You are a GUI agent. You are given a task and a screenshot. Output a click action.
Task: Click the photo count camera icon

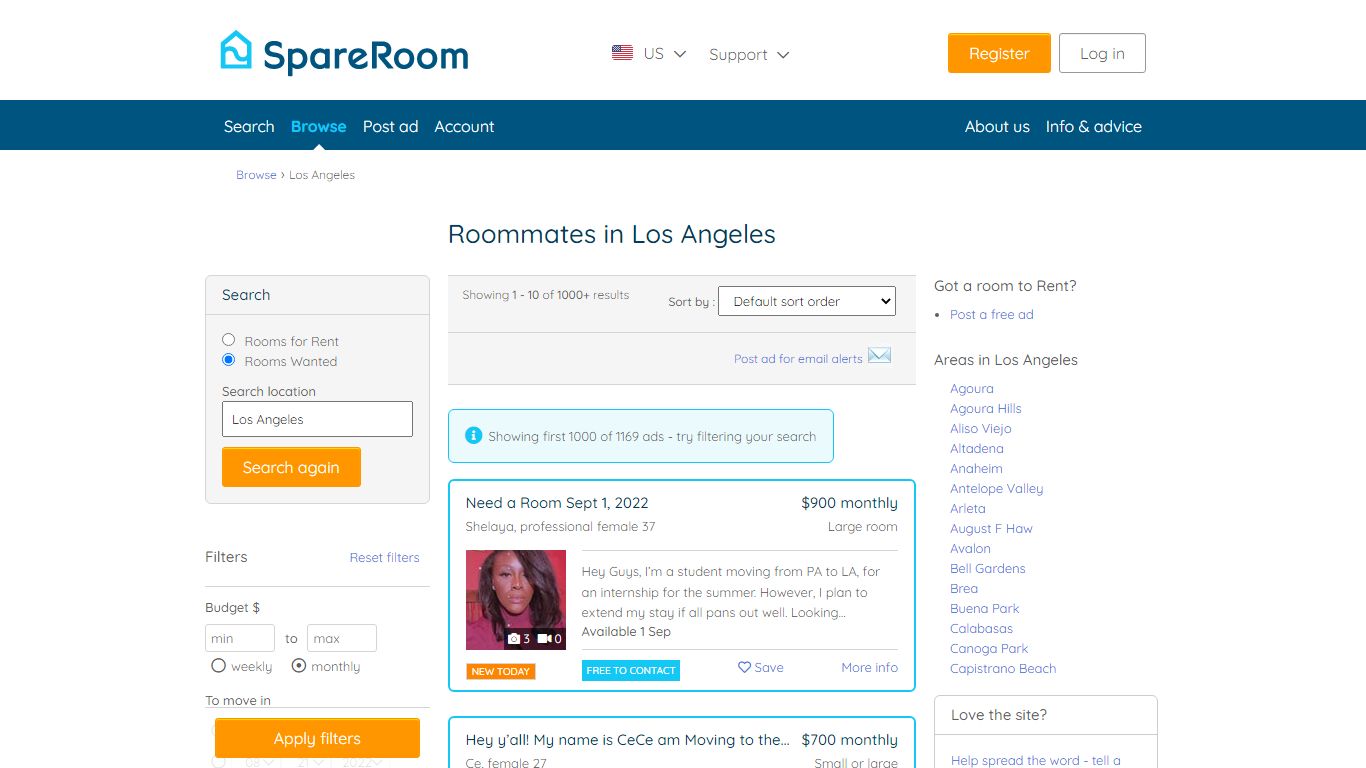[x=514, y=639]
